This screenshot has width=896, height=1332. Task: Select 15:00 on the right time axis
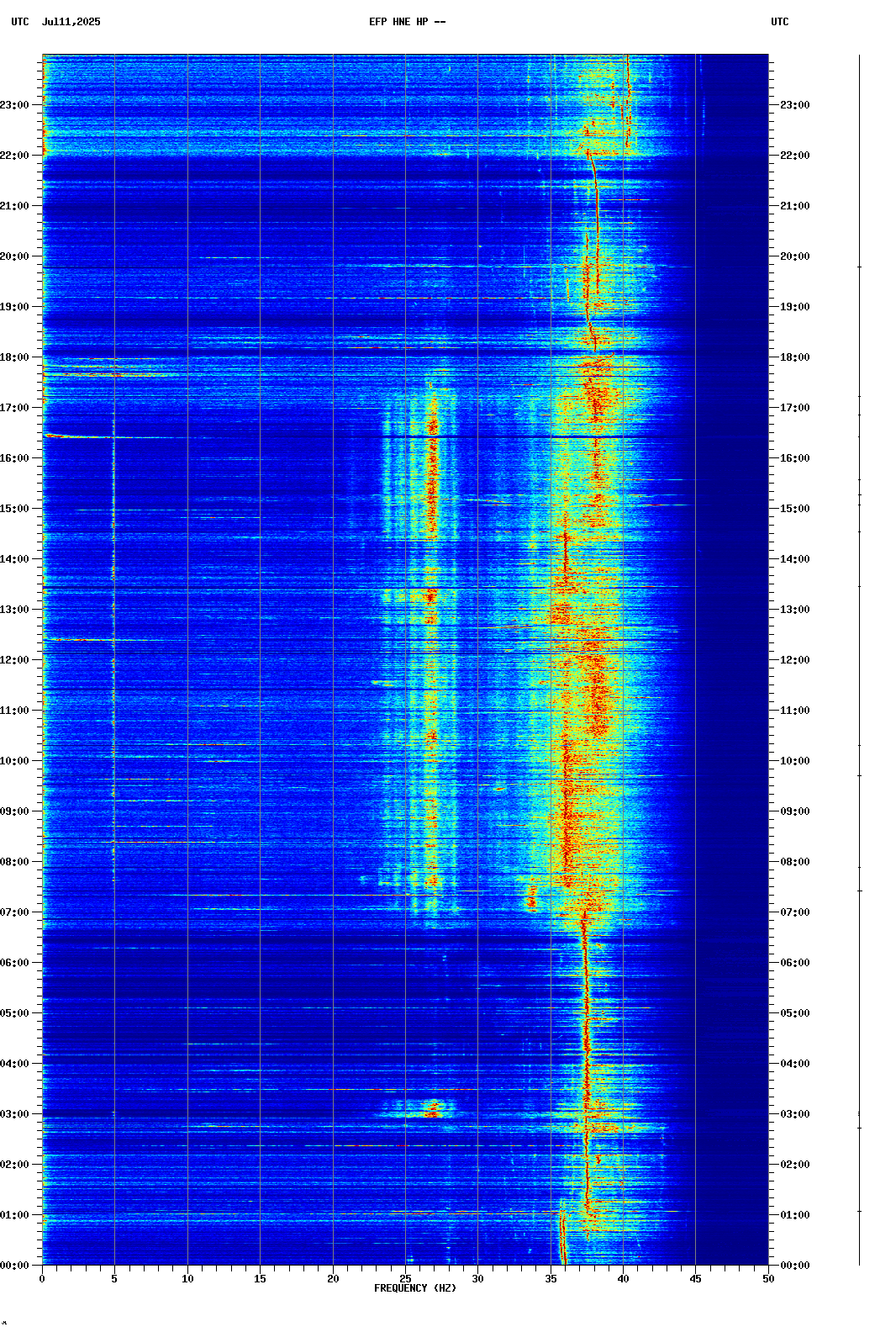pyautogui.click(x=795, y=509)
